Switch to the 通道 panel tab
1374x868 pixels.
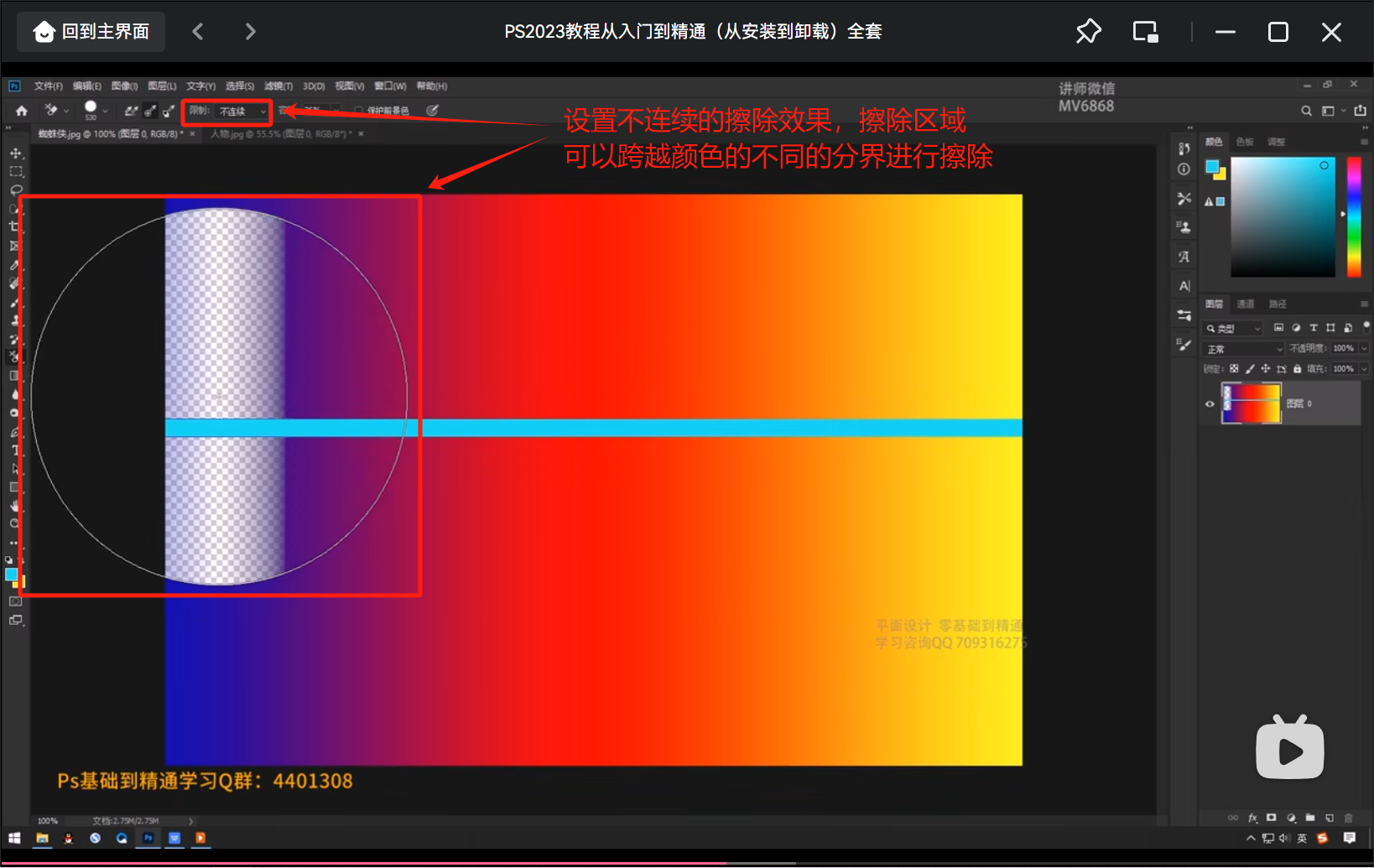coord(1246,304)
